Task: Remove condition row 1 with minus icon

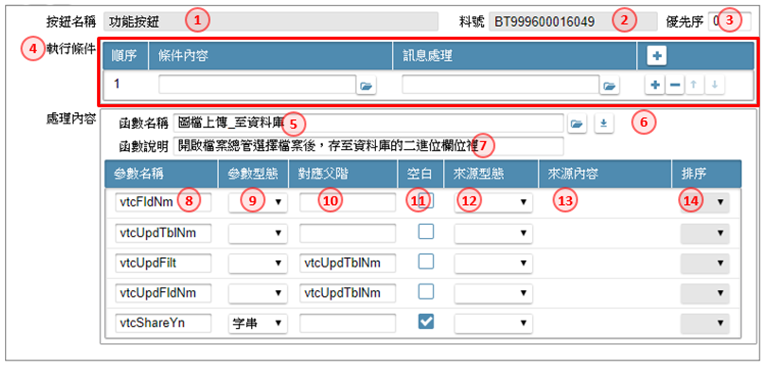Action: 674,85
